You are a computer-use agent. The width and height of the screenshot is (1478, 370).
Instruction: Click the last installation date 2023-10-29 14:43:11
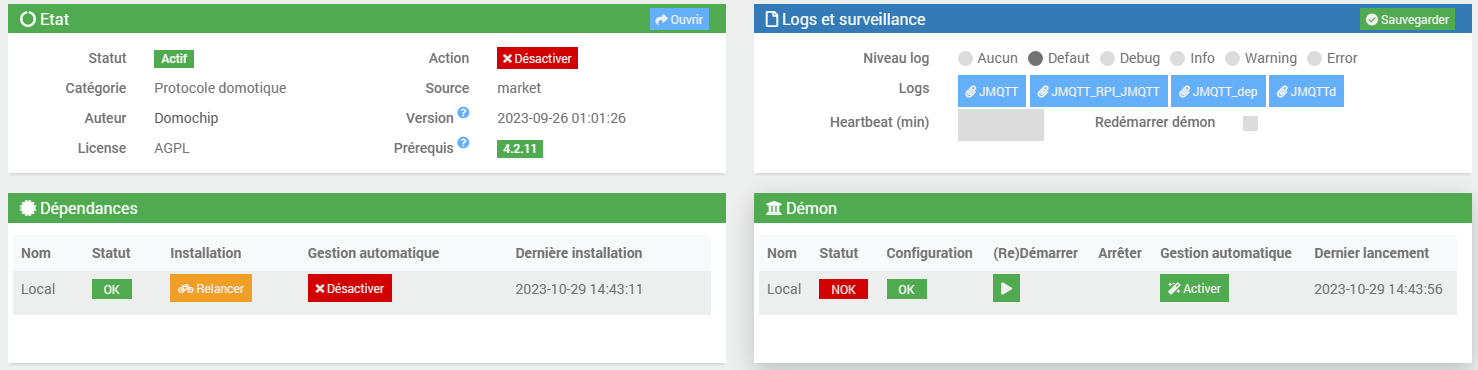(579, 289)
